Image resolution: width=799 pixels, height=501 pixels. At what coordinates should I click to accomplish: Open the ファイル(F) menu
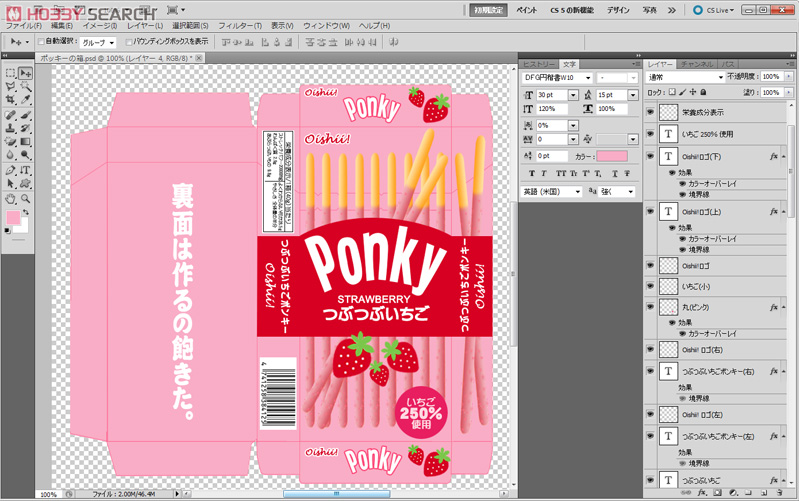coord(23,25)
